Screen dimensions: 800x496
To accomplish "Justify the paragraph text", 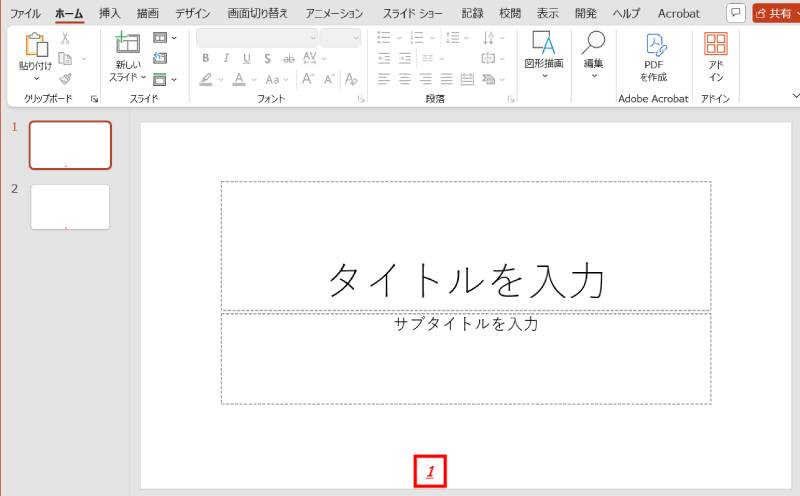I will (446, 79).
